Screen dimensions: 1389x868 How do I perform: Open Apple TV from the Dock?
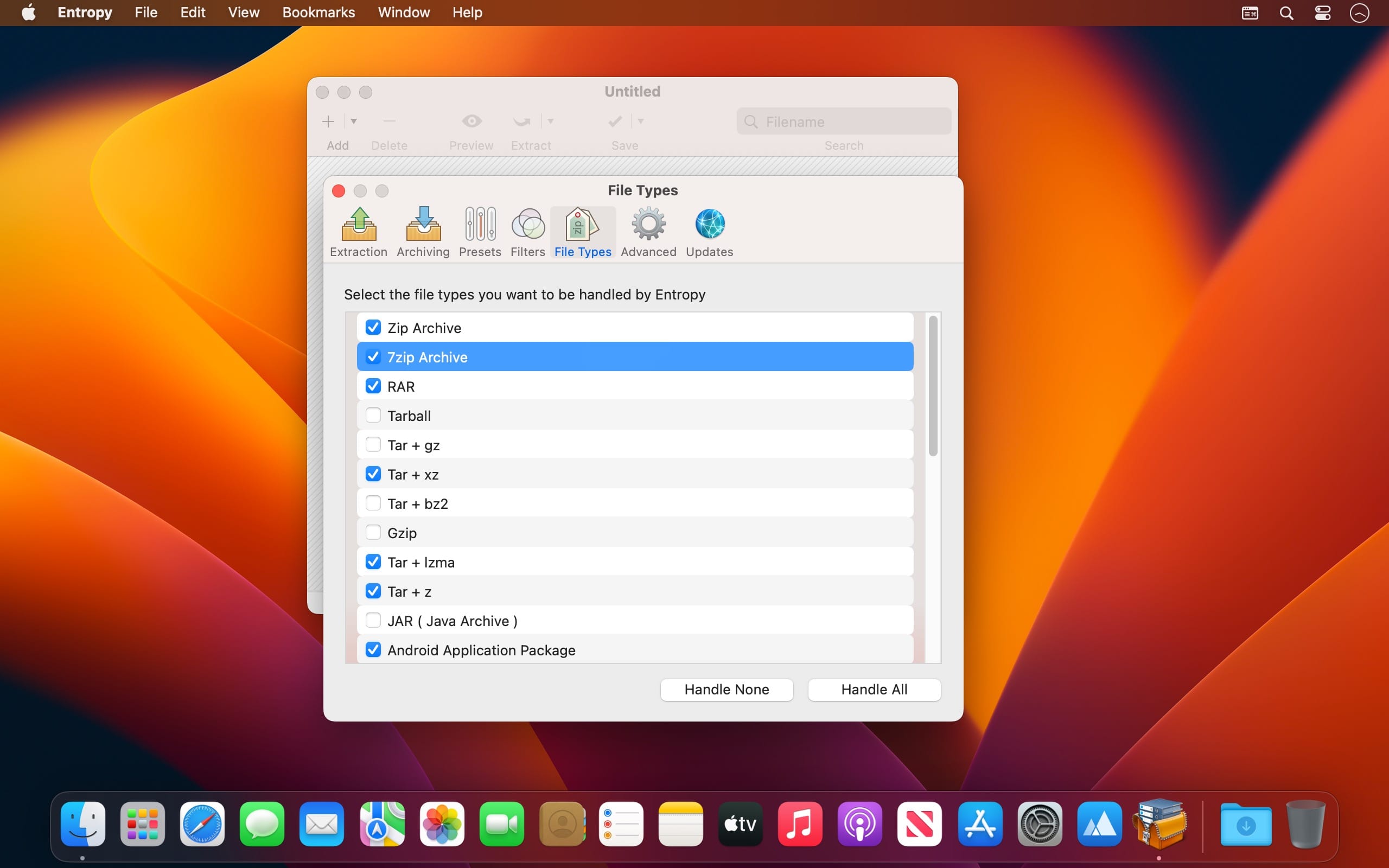[741, 824]
